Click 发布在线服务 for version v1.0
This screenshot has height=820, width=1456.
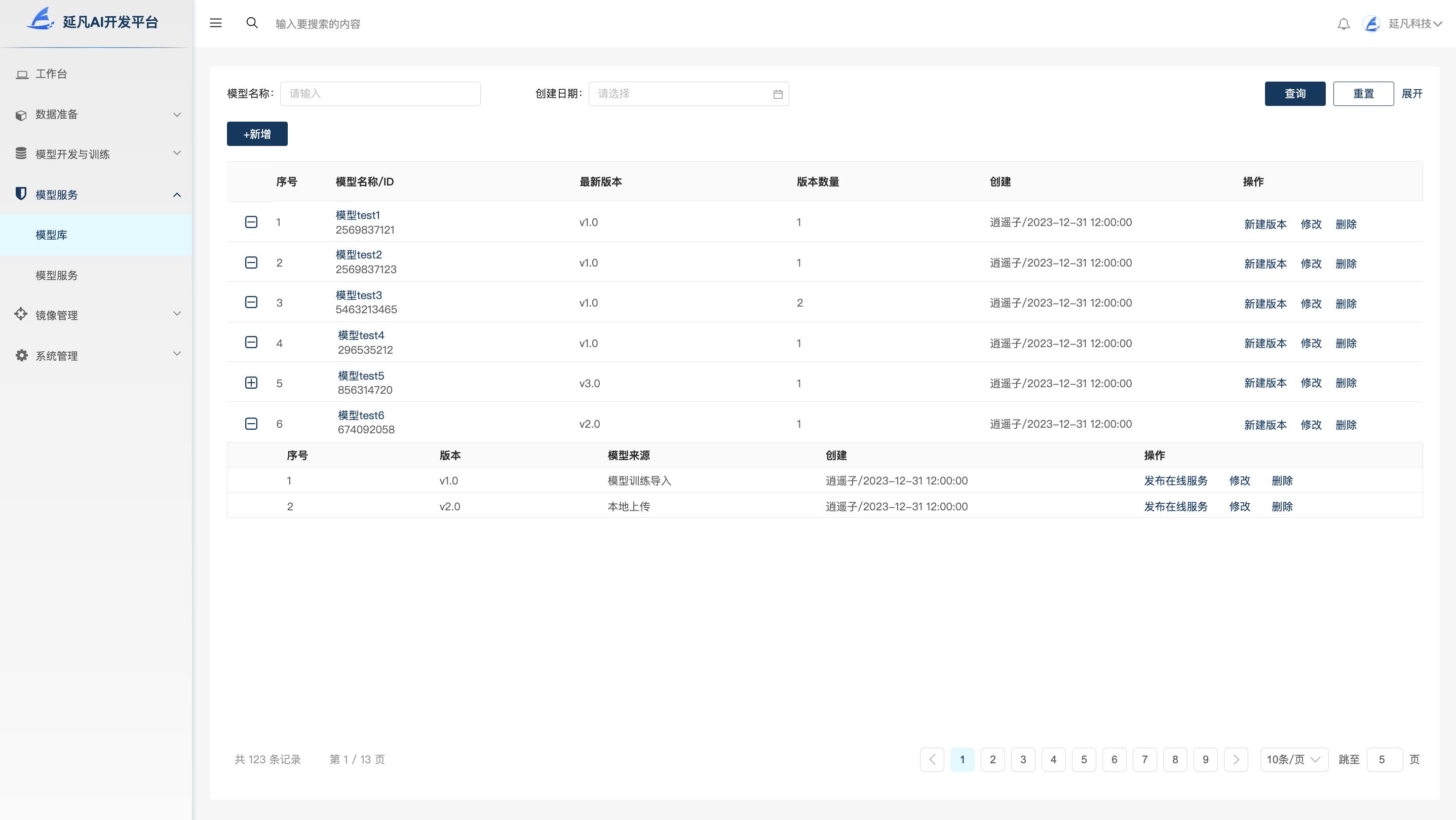1176,480
